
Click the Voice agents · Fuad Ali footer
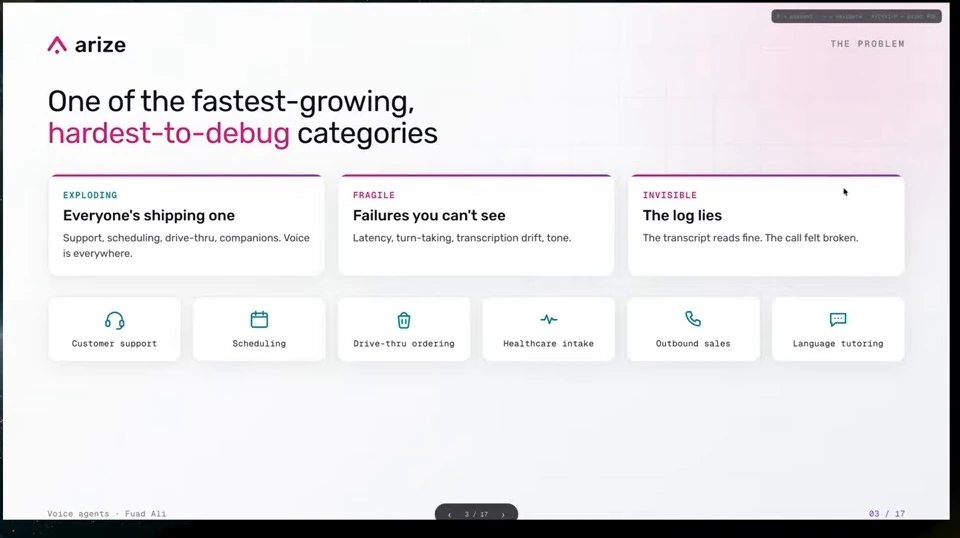pyautogui.click(x=107, y=514)
